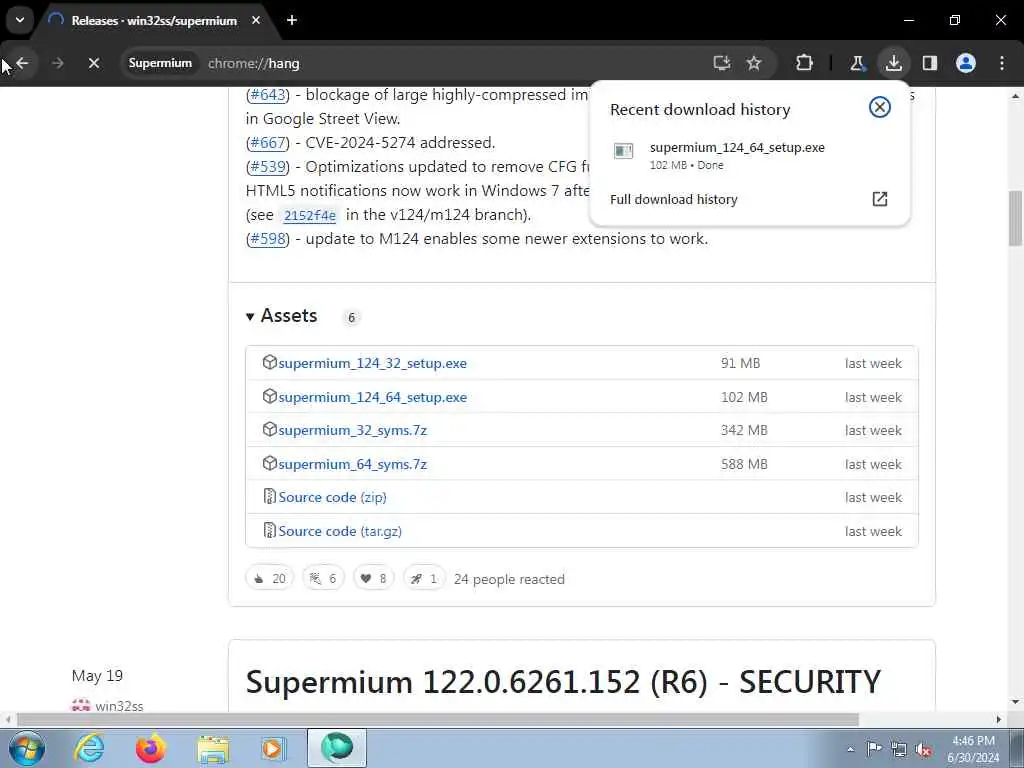The image size is (1024, 768).
Task: Click file icon of the downloaded setup
Action: coord(624,152)
